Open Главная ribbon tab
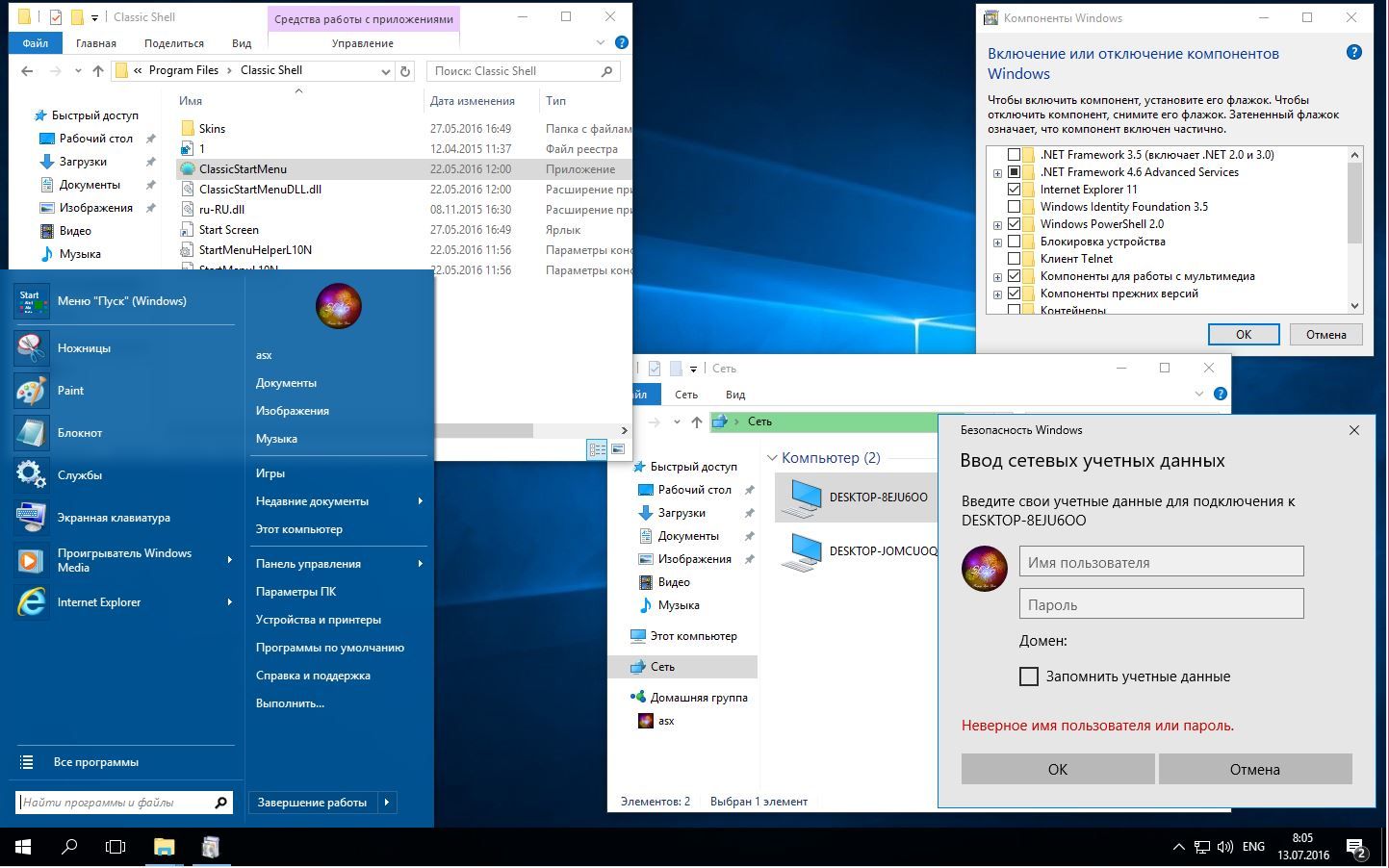The height and width of the screenshot is (868, 1389). 96,43
